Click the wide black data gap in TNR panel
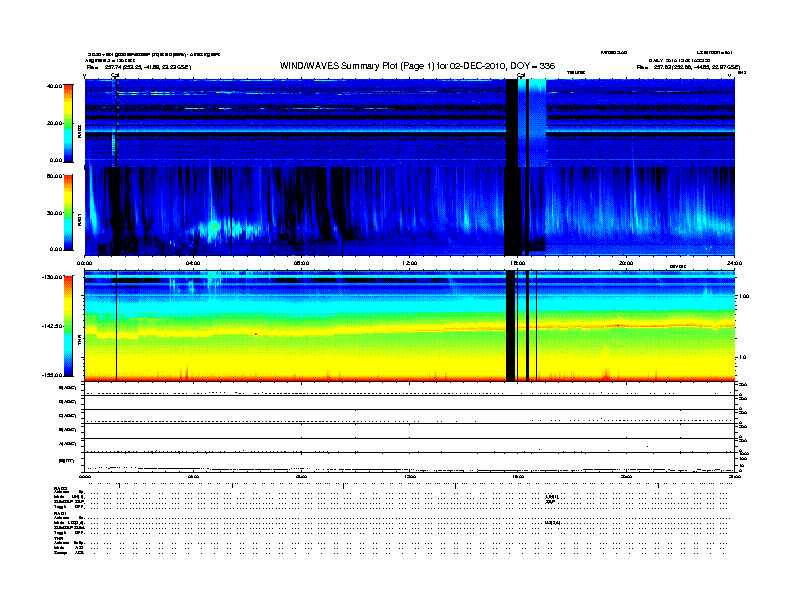Image resolution: width=792 pixels, height=612 pixels. click(x=510, y=326)
